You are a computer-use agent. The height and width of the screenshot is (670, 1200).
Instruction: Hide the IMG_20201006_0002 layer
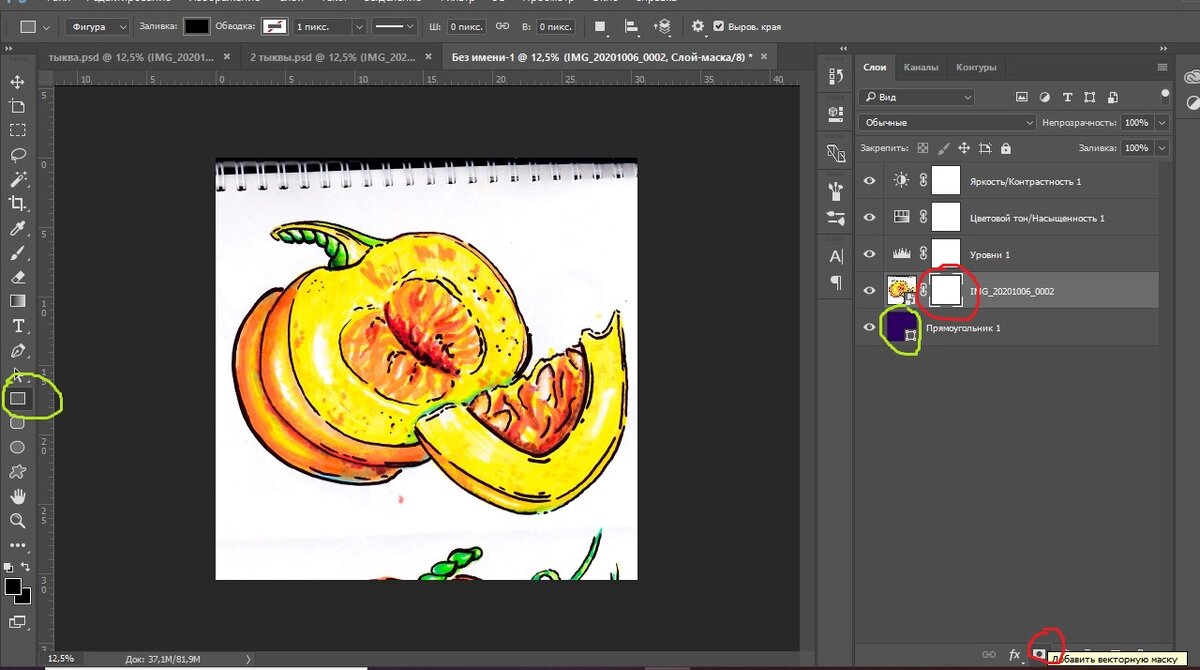pyautogui.click(x=869, y=291)
